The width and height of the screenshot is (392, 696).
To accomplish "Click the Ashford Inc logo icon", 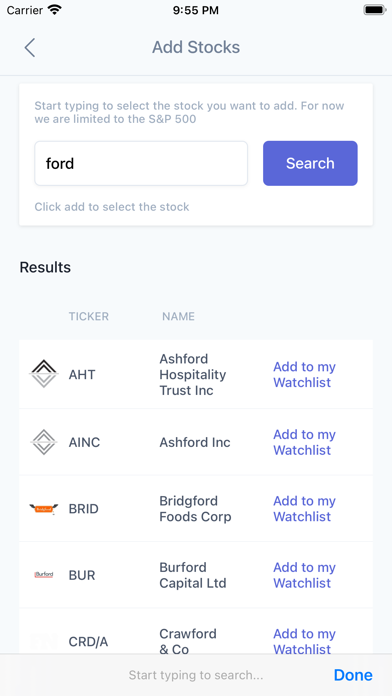I will (x=44, y=442).
